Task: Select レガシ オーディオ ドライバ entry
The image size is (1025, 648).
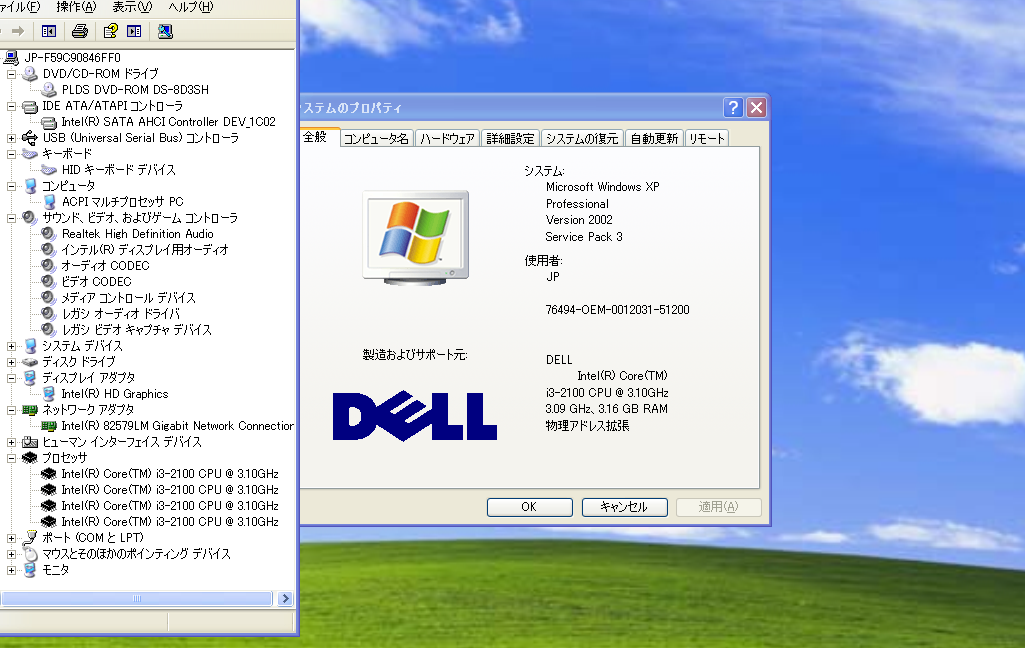Action: tap(120, 314)
